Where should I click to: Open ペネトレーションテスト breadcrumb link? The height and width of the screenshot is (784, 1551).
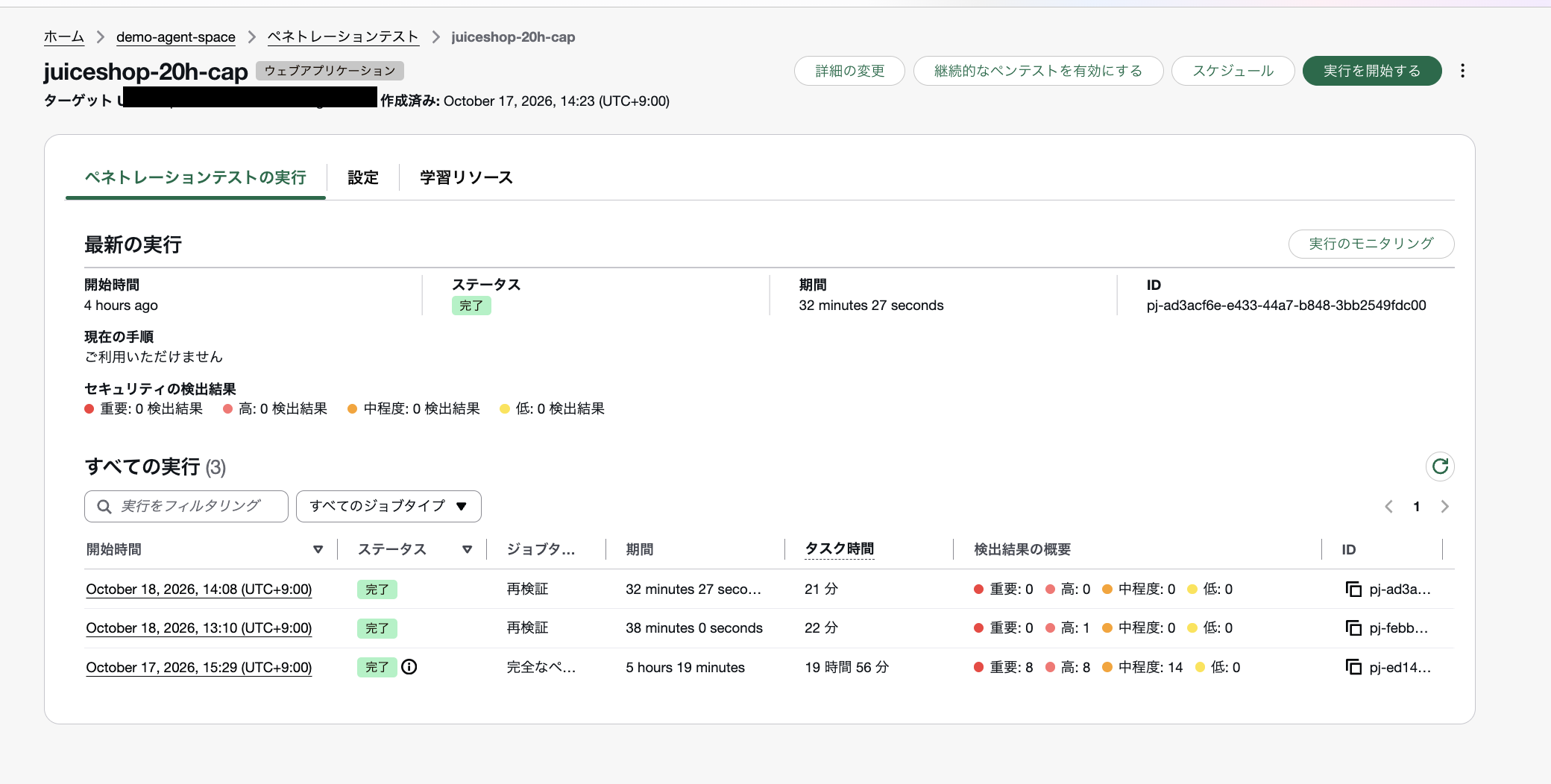[x=343, y=37]
